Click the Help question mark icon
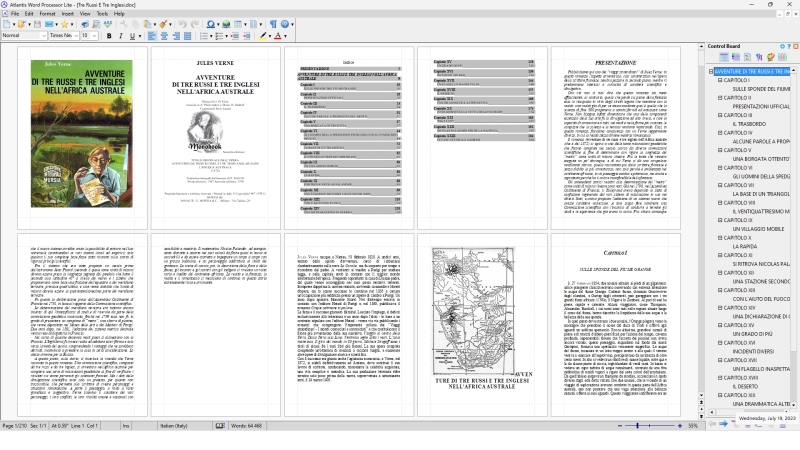The height and width of the screenshot is (450, 800). [285, 24]
